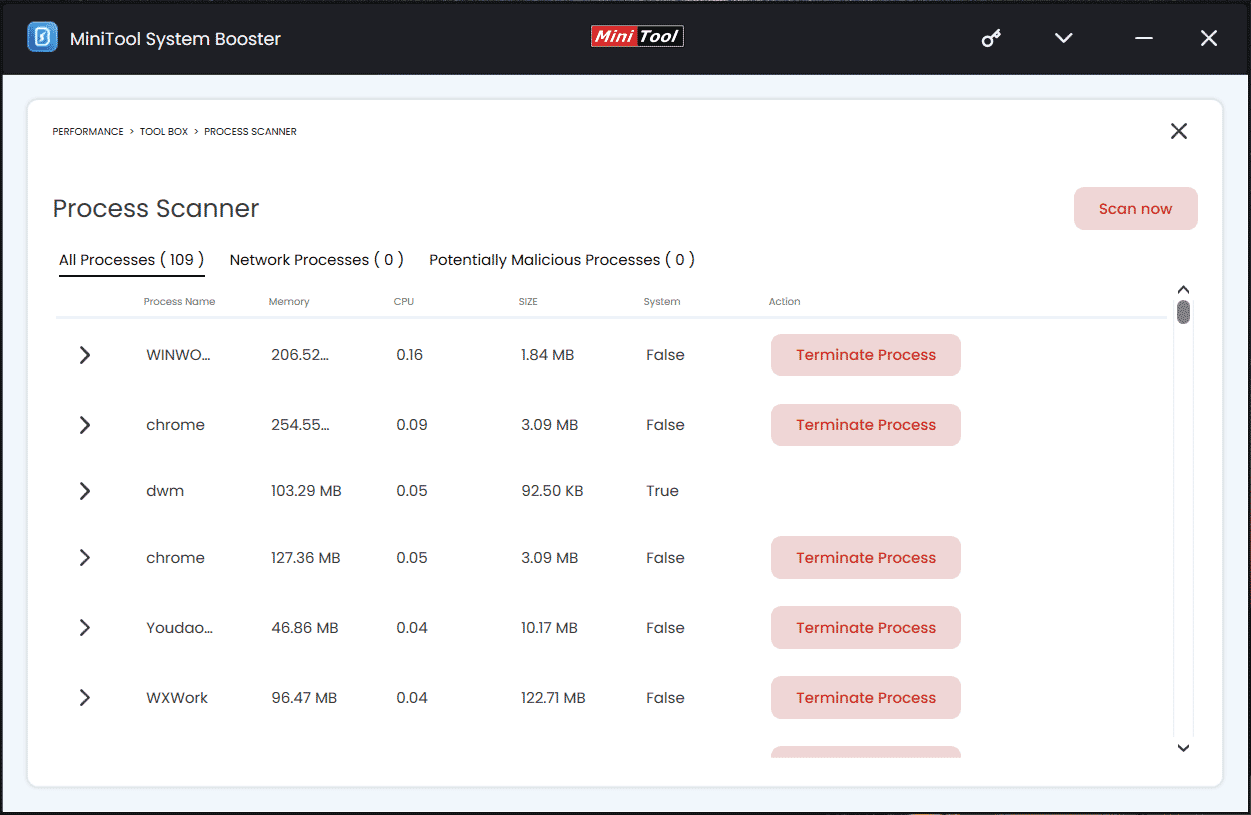
Task: Click the 103.29 MB memory value
Action: 306,491
